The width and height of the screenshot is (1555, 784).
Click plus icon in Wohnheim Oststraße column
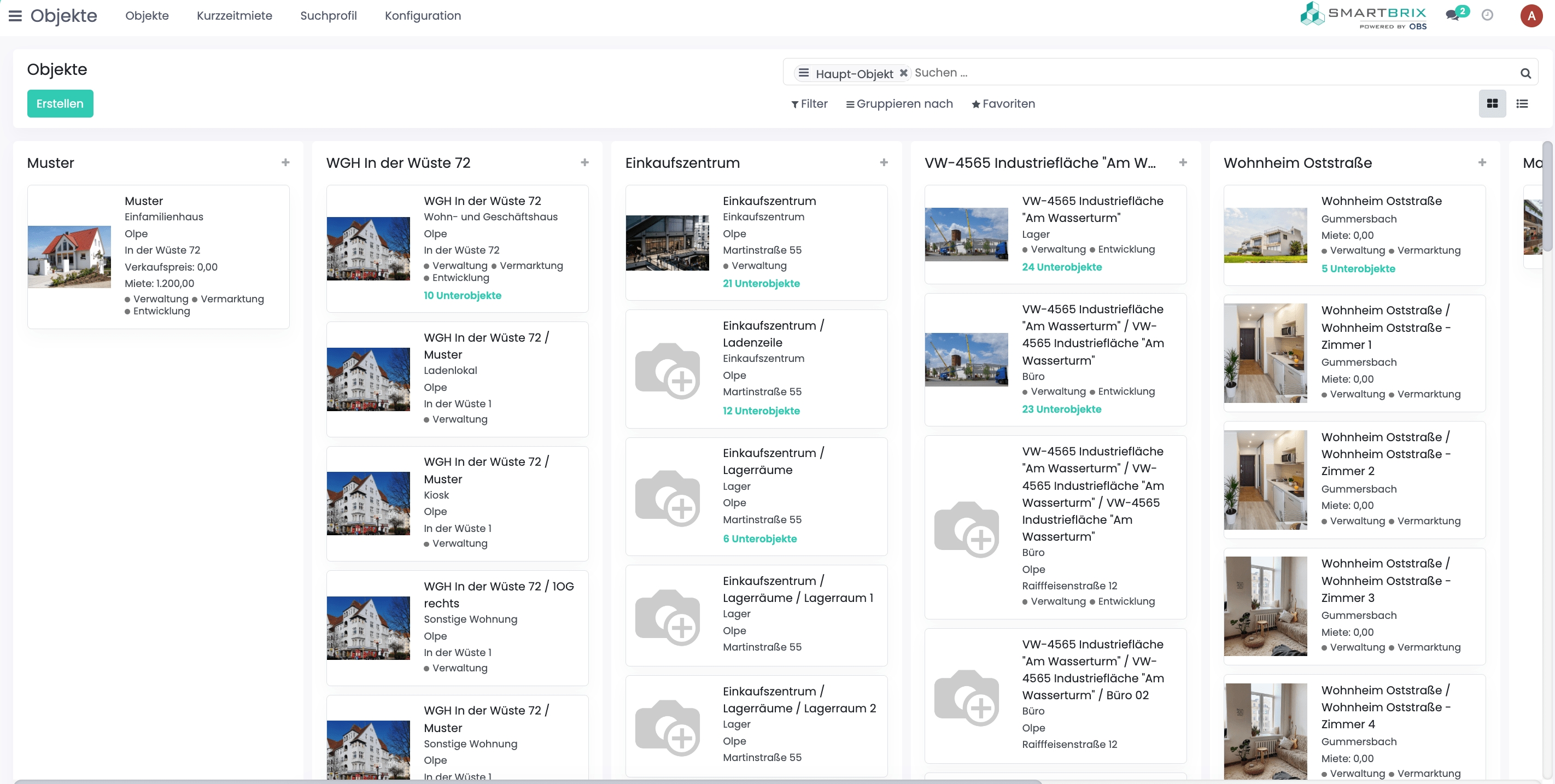[x=1482, y=162]
